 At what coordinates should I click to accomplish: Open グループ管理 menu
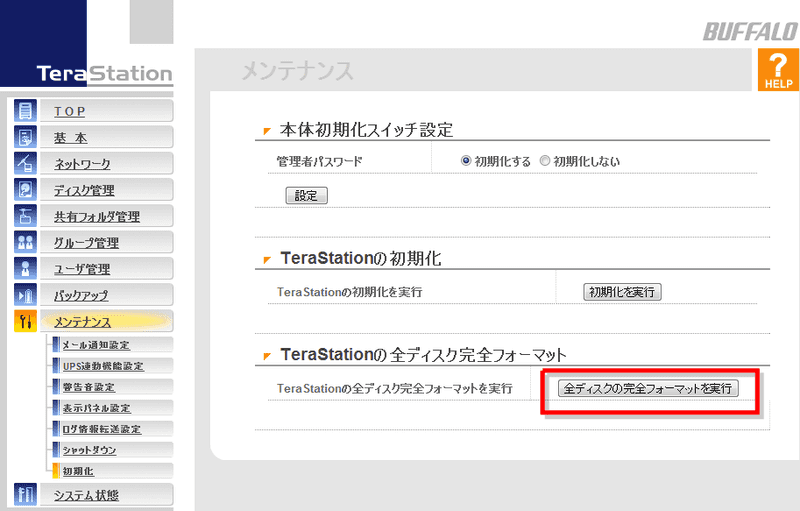107,242
